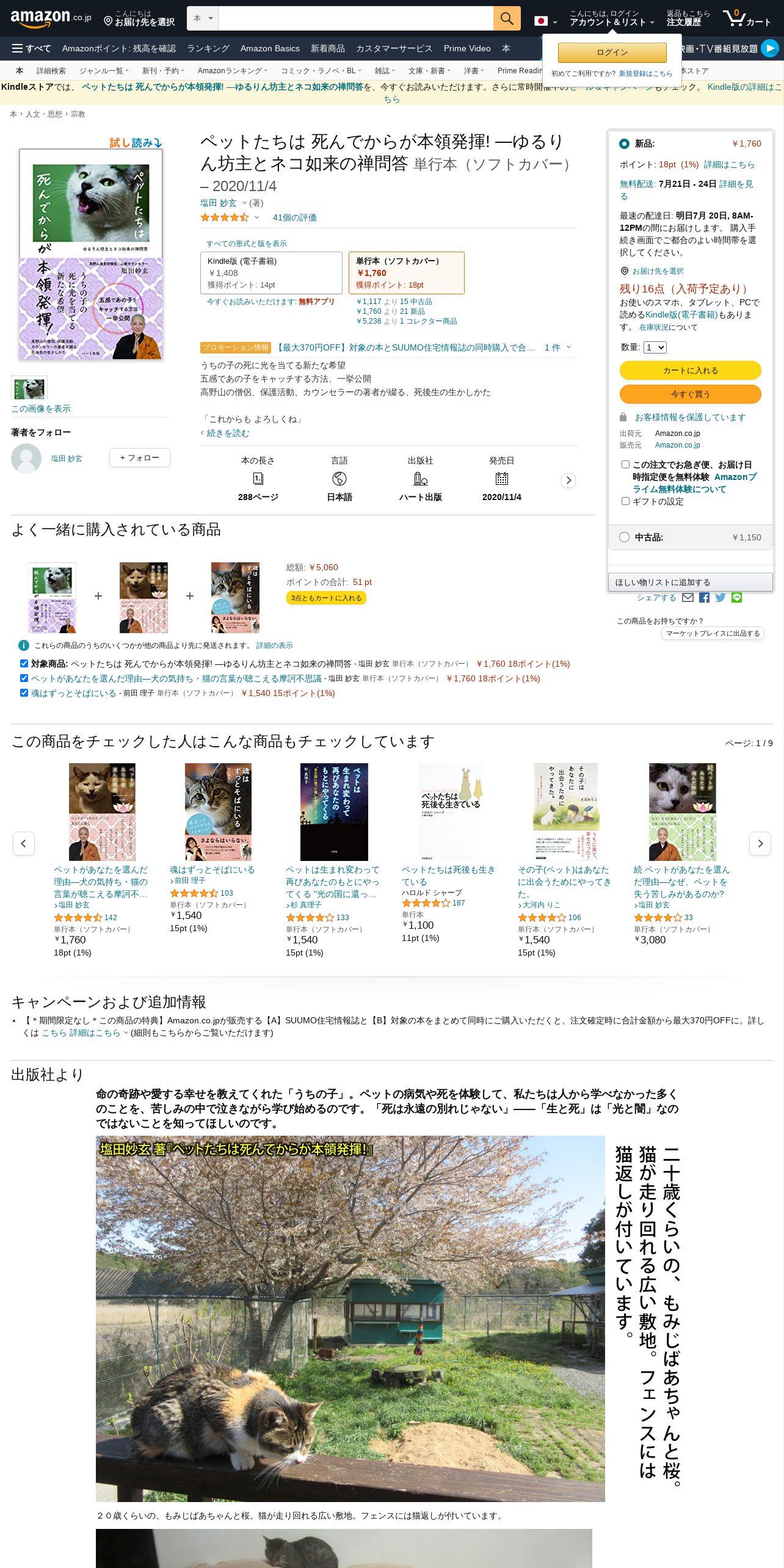784x1568 pixels.
Task: Share on Facebook icon
Action: [704, 598]
